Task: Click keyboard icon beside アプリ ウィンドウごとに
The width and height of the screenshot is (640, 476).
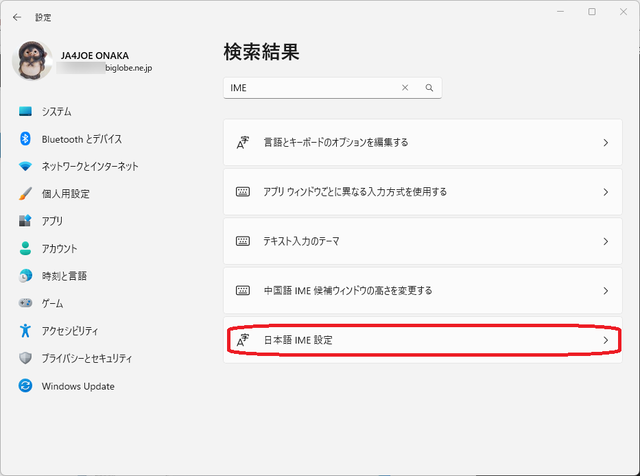Action: coord(243,192)
